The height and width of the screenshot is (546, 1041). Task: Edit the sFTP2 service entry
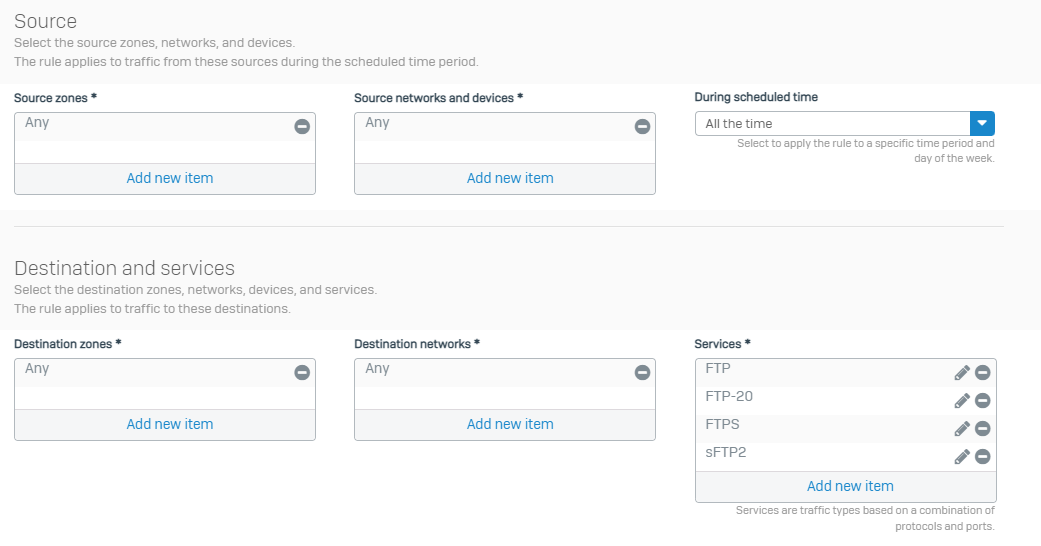coord(962,456)
